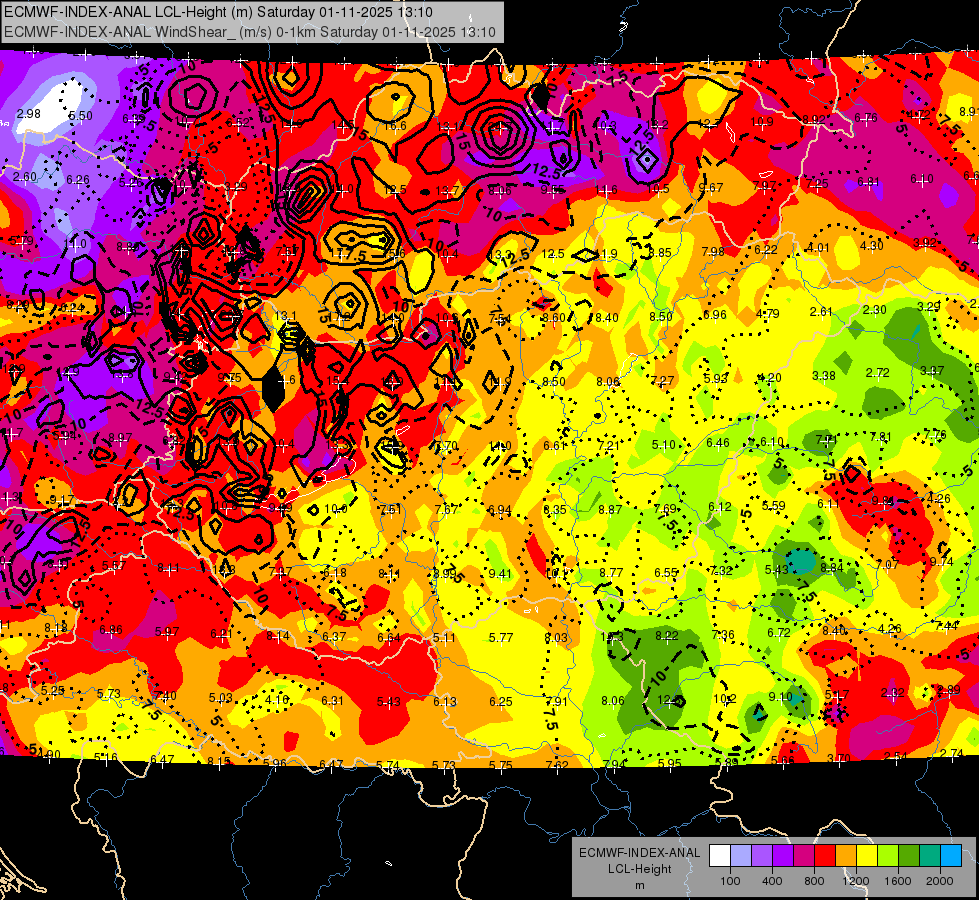Click the map value '4.01'
The image size is (979, 900).
click(819, 247)
